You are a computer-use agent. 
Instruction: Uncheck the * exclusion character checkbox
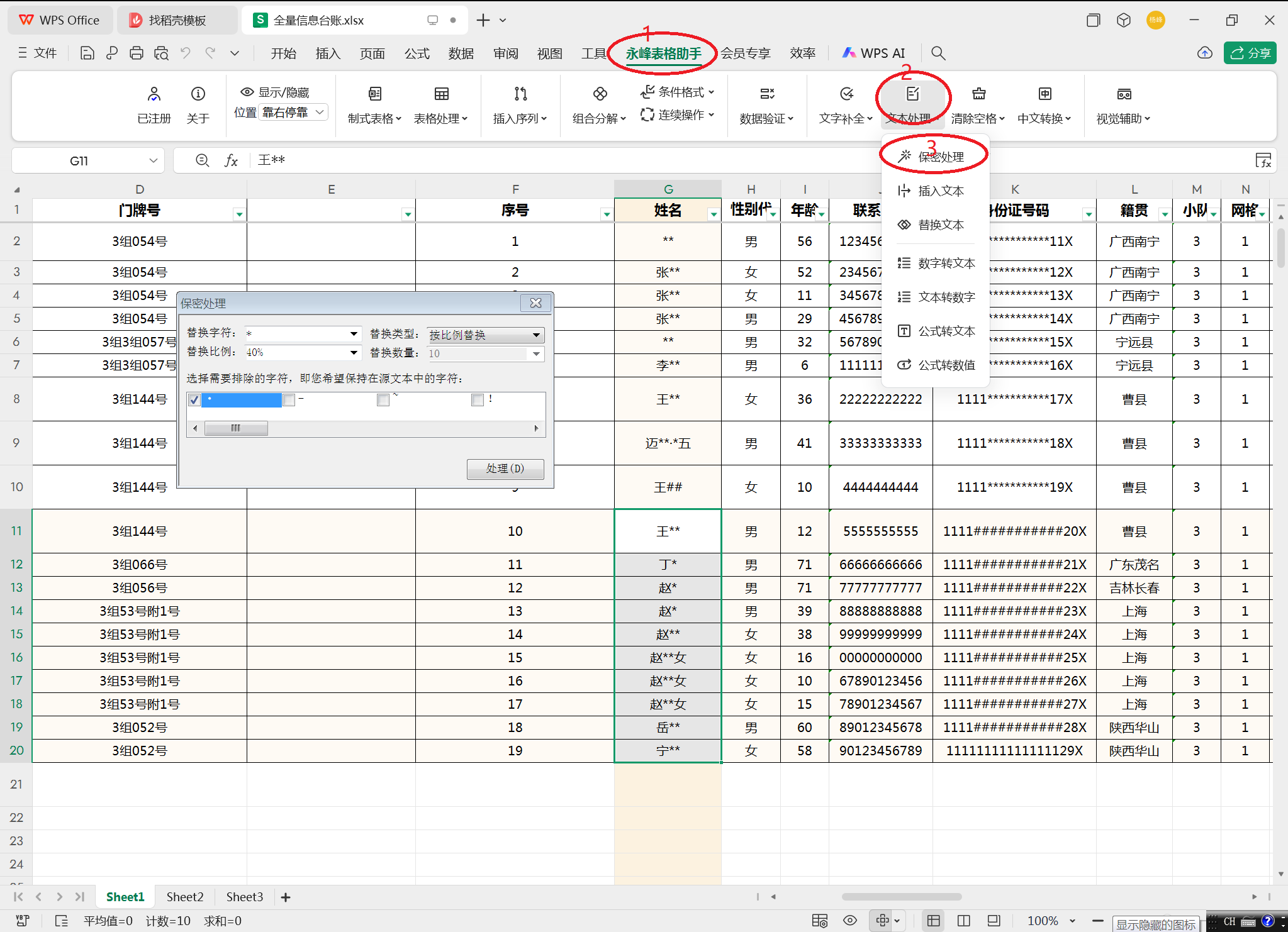tap(194, 400)
